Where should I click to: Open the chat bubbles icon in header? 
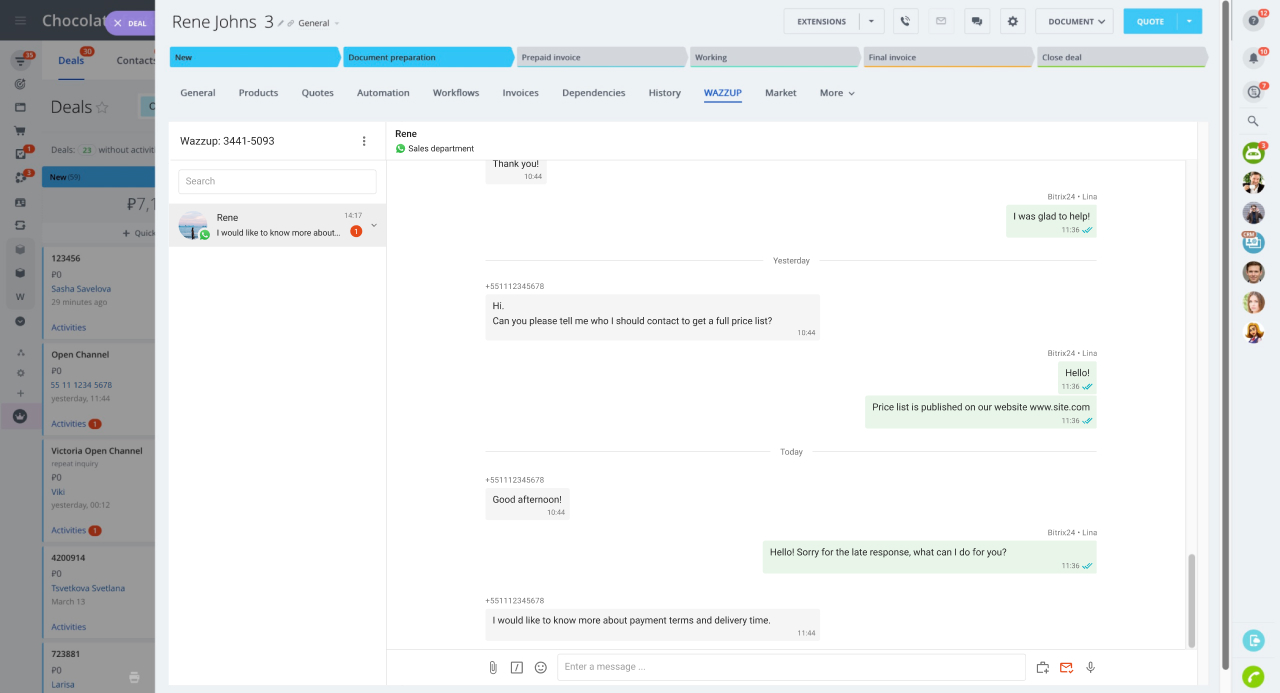(x=977, y=21)
